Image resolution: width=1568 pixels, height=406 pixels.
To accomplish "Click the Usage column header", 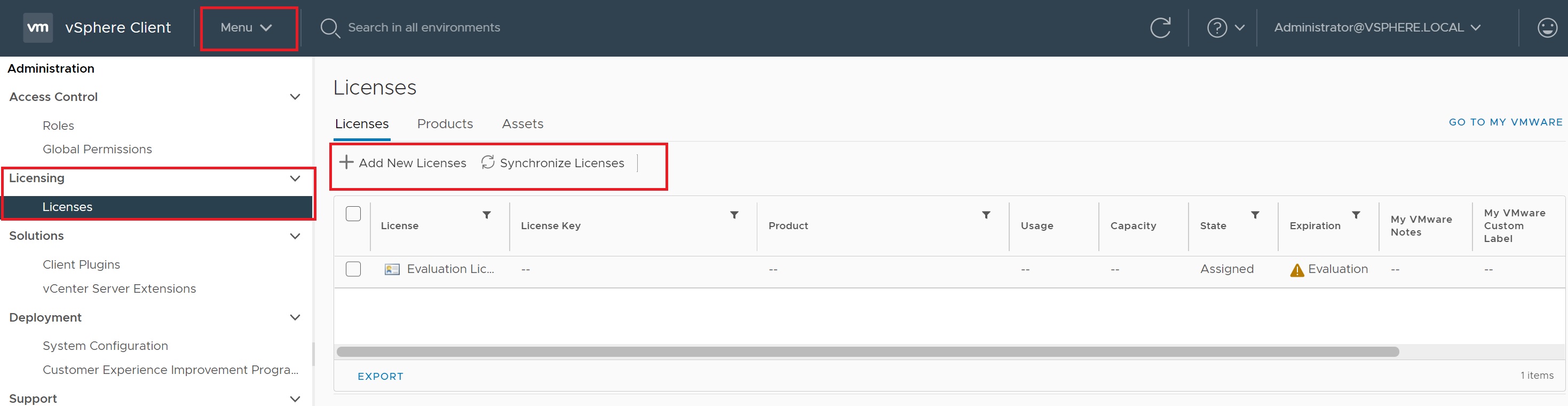I will tap(1036, 225).
